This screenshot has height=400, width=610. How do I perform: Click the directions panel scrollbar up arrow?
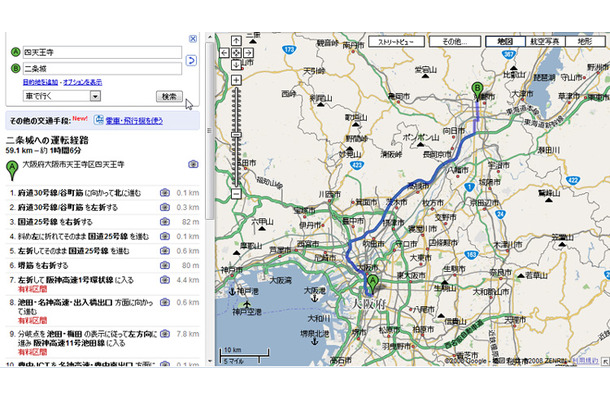click(210, 37)
